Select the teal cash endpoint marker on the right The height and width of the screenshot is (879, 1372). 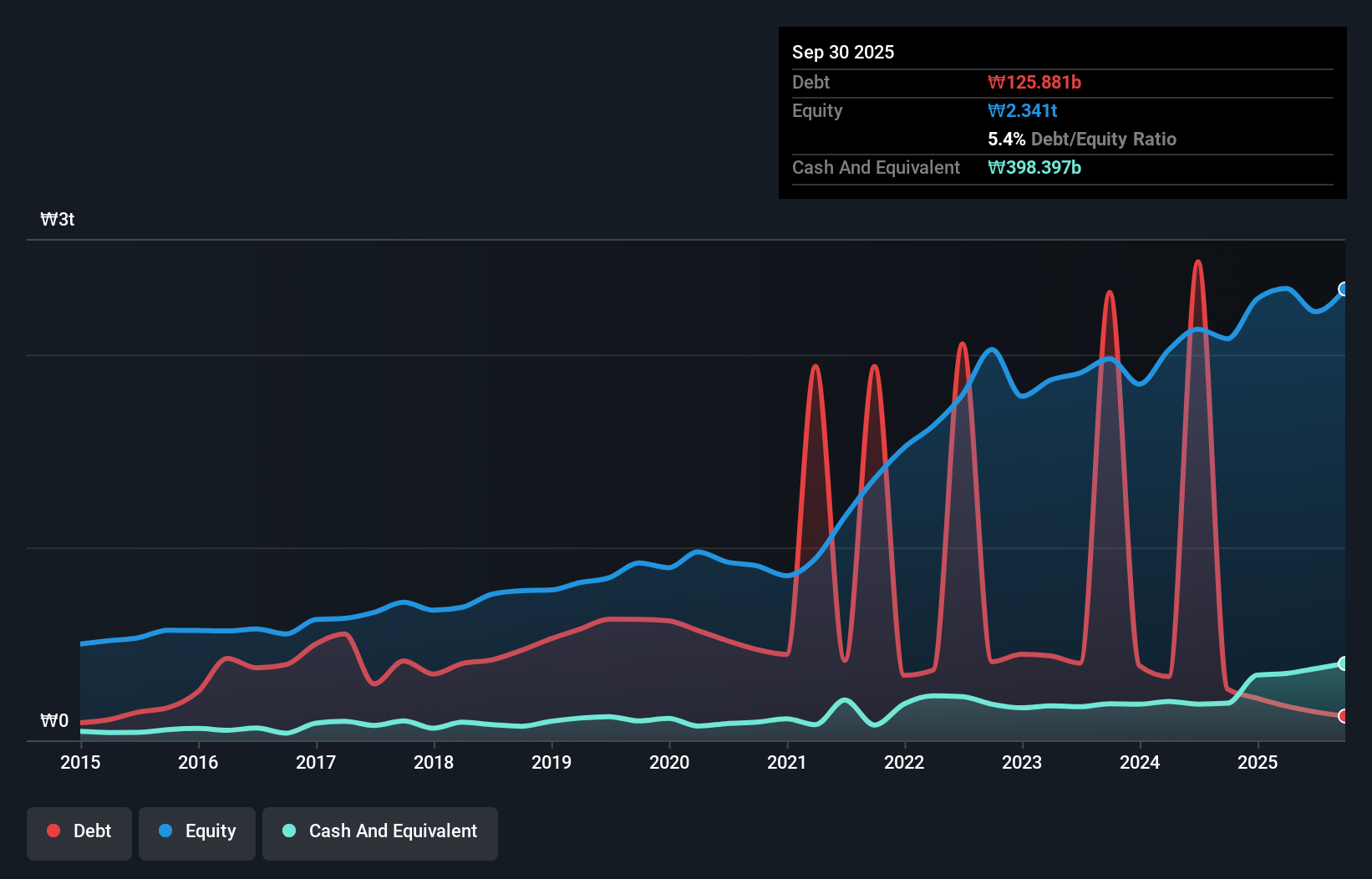[1344, 663]
